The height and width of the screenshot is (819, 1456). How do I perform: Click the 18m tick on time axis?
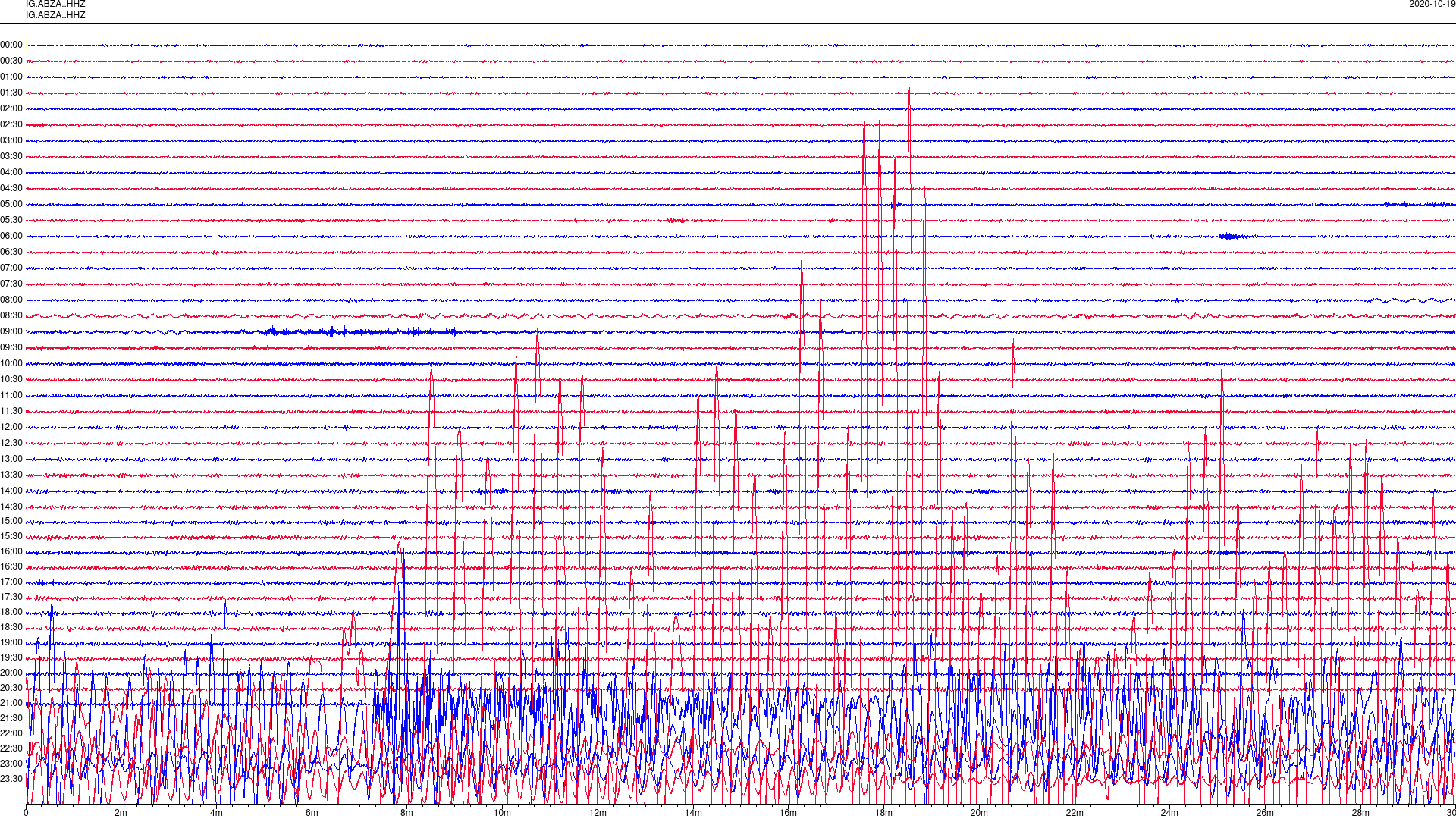point(883,813)
